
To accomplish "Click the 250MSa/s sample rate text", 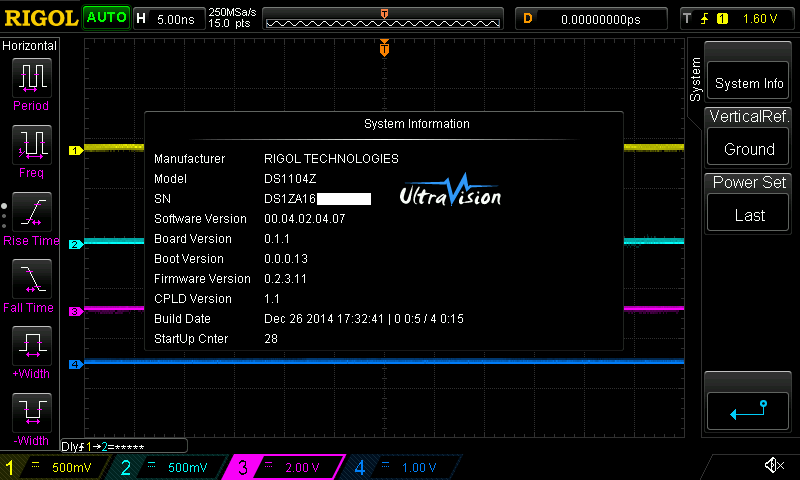I will click(x=232, y=12).
